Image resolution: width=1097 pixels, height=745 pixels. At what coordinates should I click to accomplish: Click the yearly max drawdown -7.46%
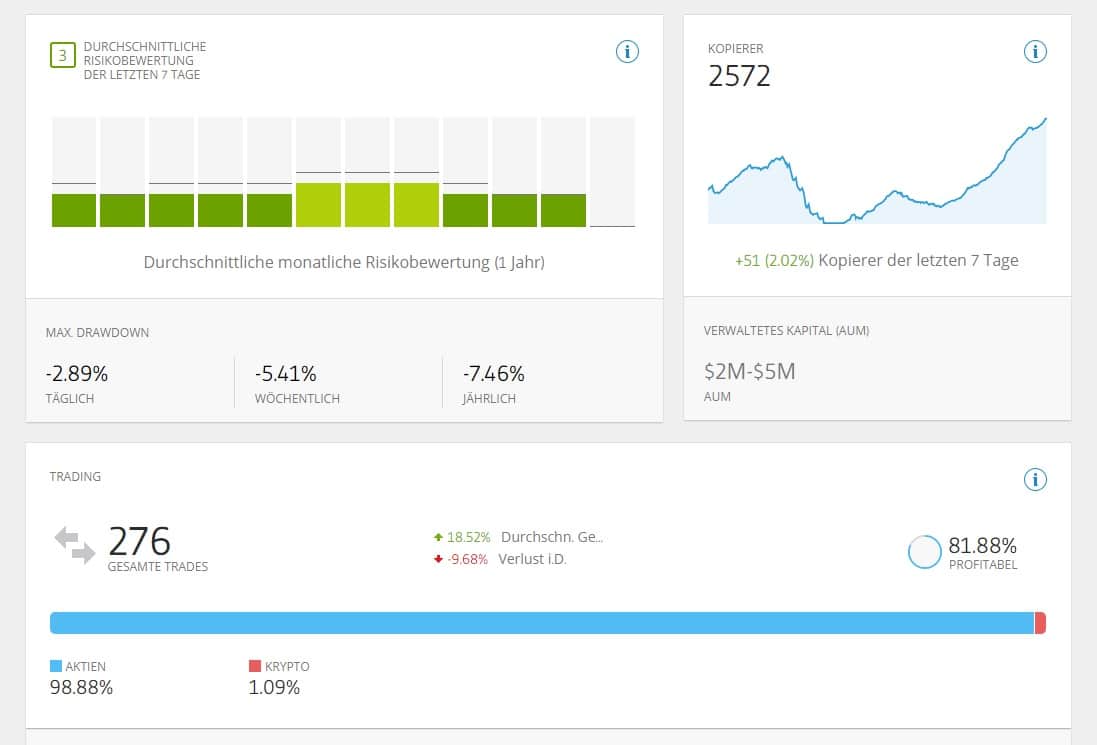[x=493, y=374]
